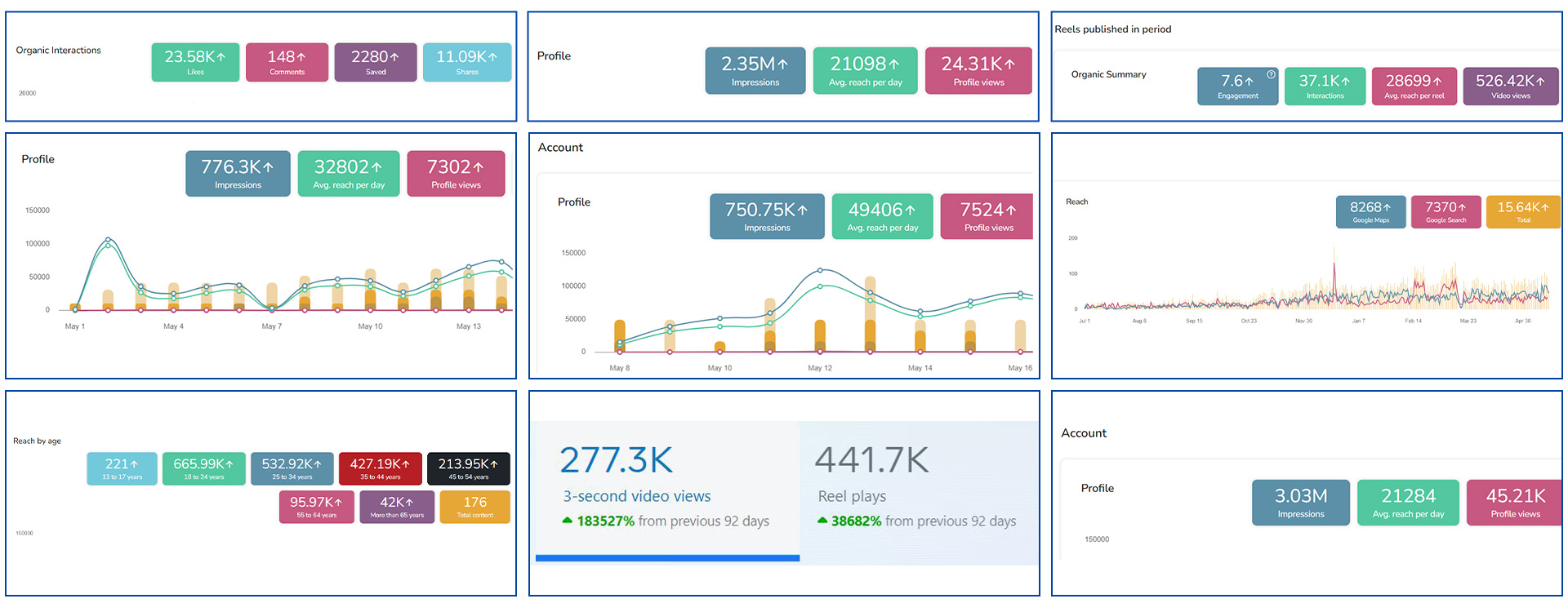
Task: Click the 7524 Profile views card
Action: pos(987,216)
